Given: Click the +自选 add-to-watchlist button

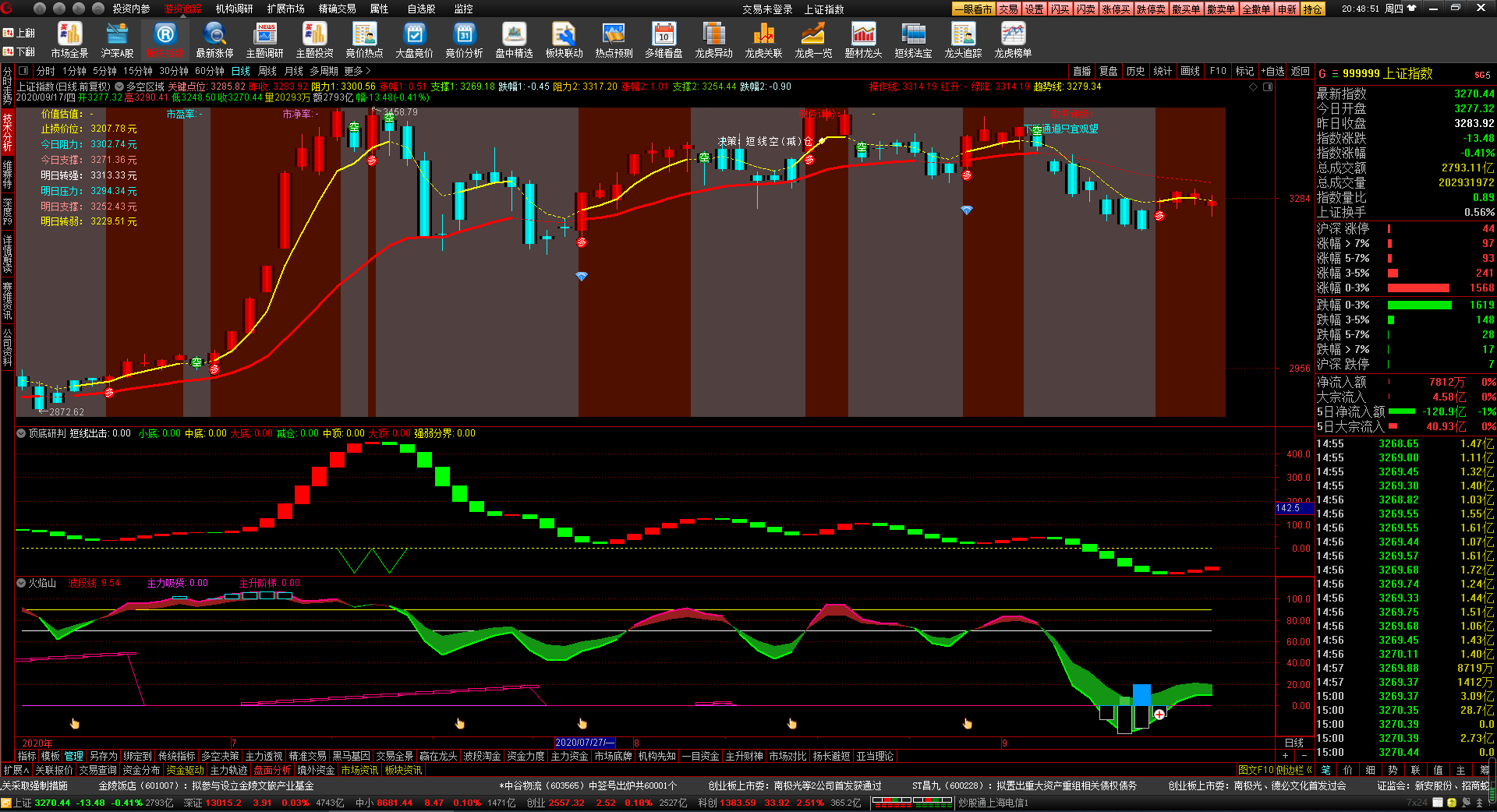Looking at the screenshot, I should (x=1272, y=71).
